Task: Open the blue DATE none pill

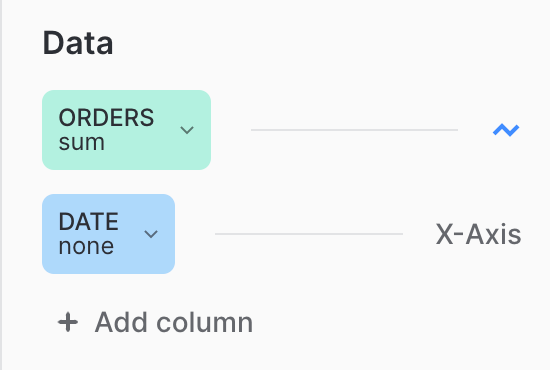Action: pyautogui.click(x=108, y=234)
